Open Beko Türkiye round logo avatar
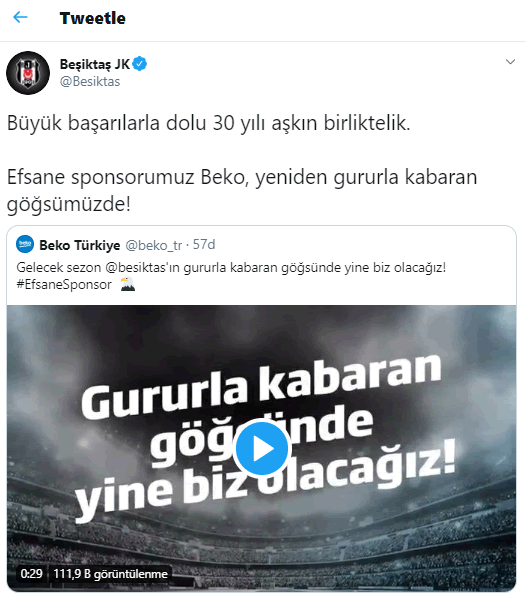This screenshot has height=601, width=526. point(25,244)
